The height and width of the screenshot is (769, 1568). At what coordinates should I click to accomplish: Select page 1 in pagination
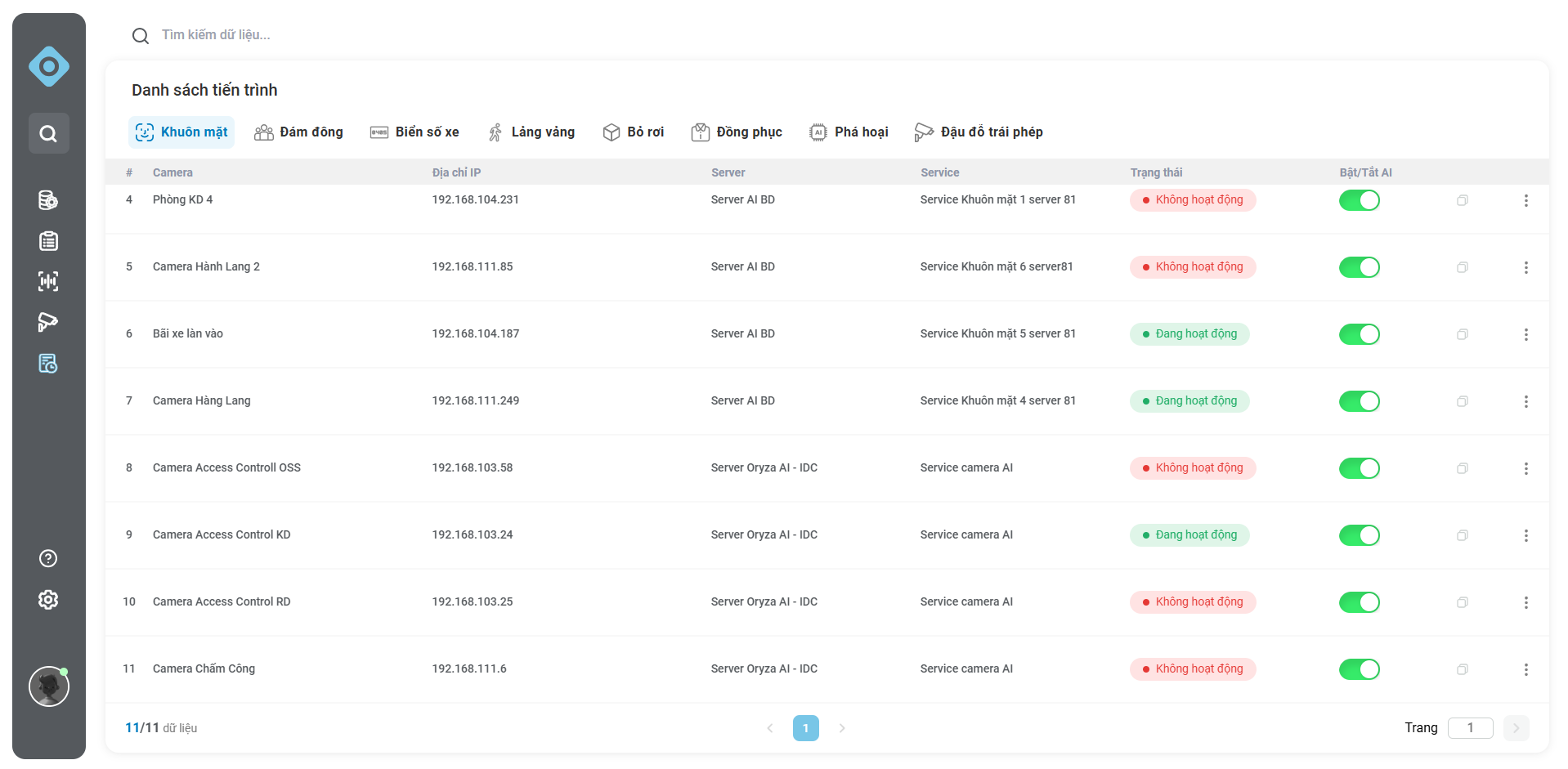[x=806, y=728]
